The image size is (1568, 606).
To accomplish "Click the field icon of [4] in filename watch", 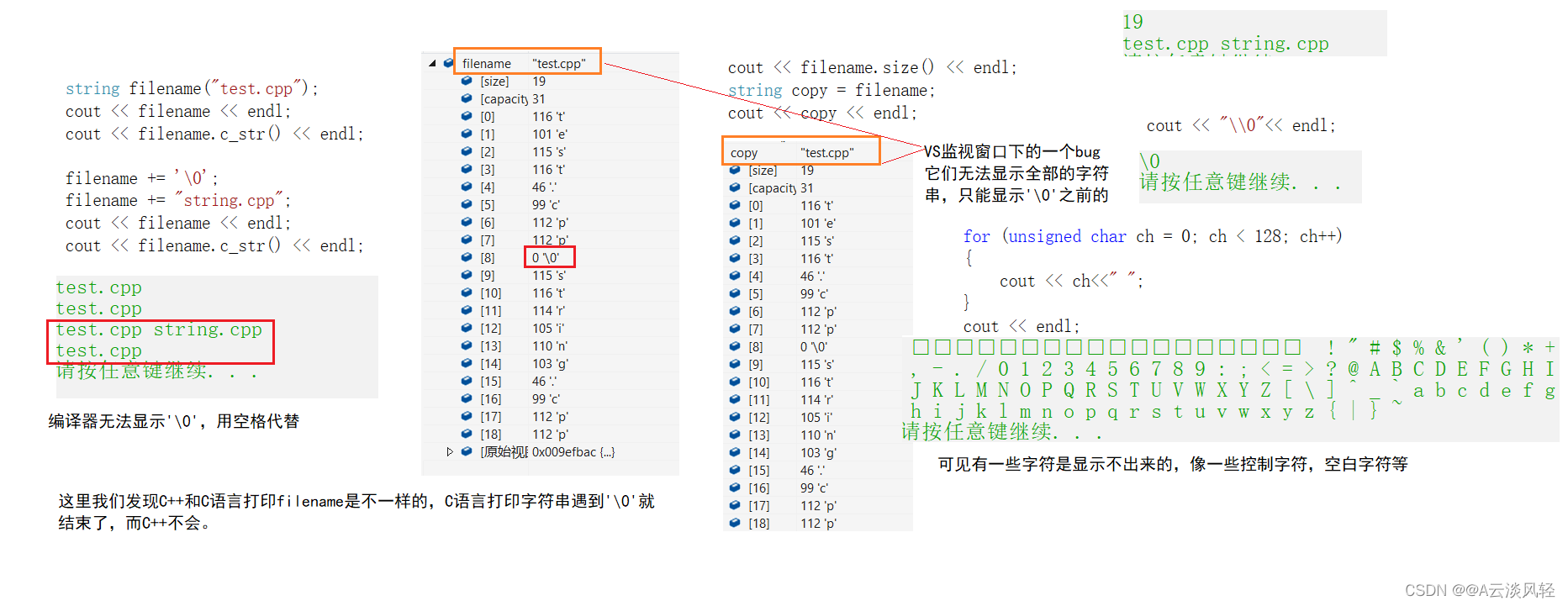I will (x=467, y=187).
